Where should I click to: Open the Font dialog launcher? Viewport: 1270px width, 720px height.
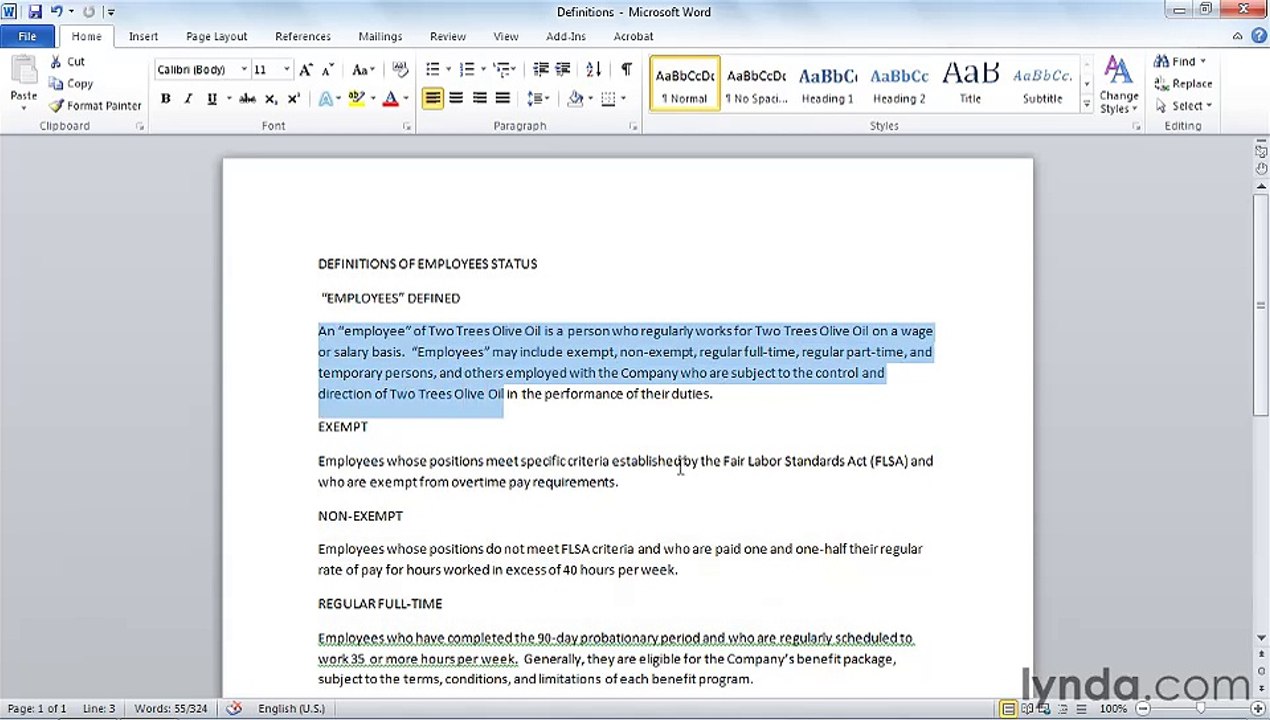(x=407, y=127)
